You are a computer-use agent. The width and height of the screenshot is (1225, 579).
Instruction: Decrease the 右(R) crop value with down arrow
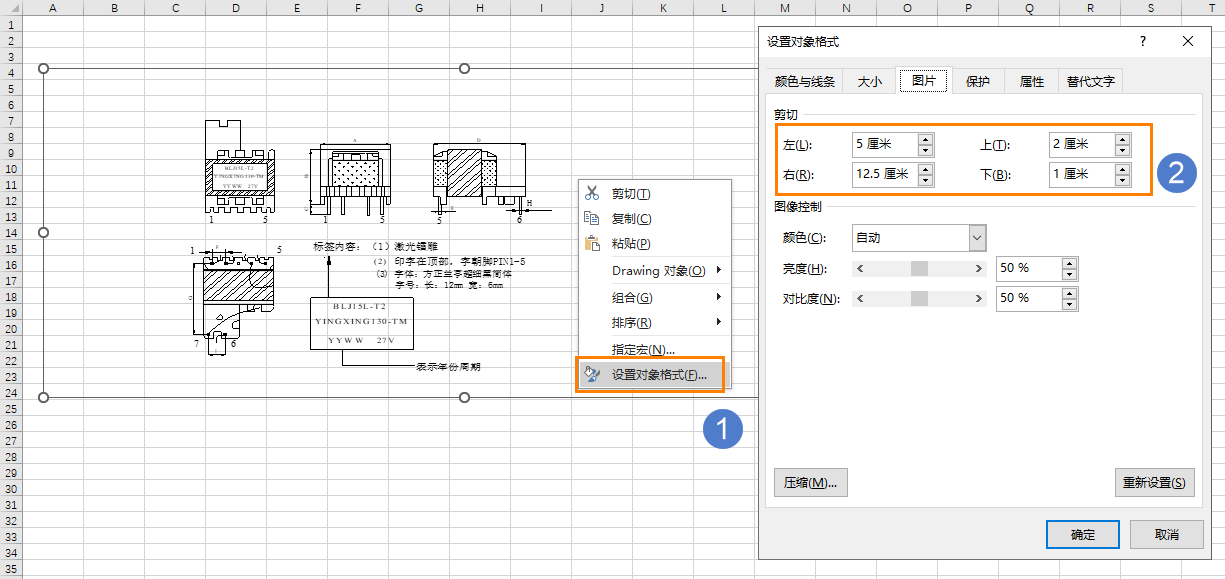tap(925, 180)
